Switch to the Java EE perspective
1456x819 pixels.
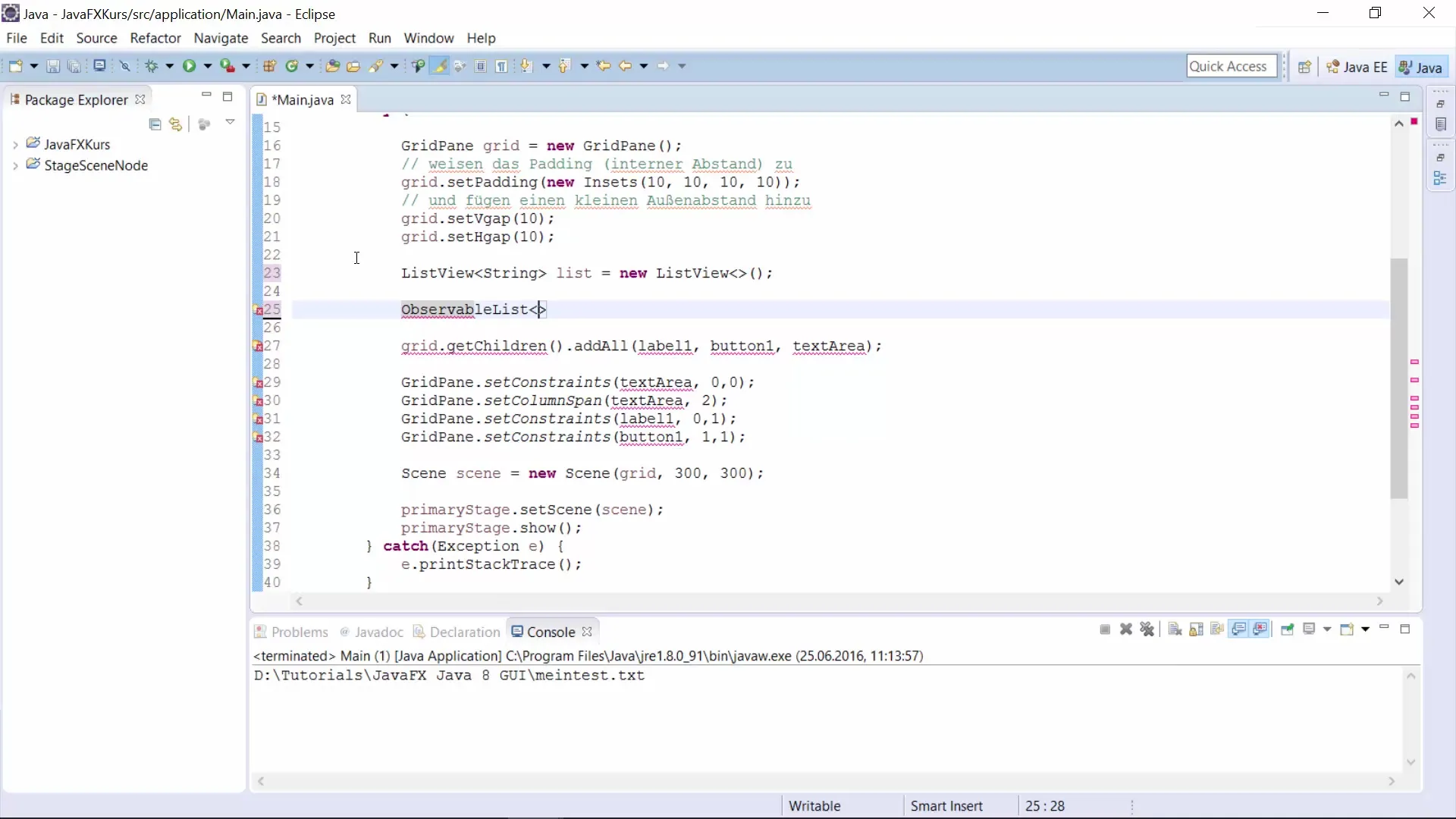[1357, 67]
